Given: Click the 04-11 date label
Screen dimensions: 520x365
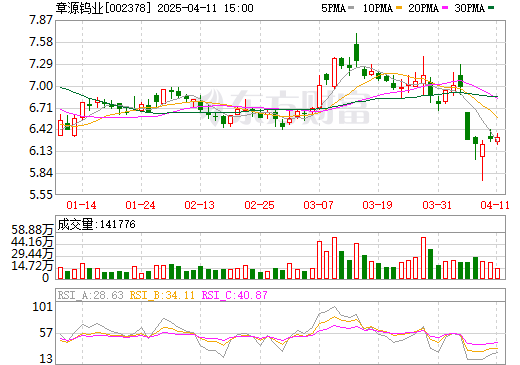Looking at the screenshot, I should pos(495,205).
